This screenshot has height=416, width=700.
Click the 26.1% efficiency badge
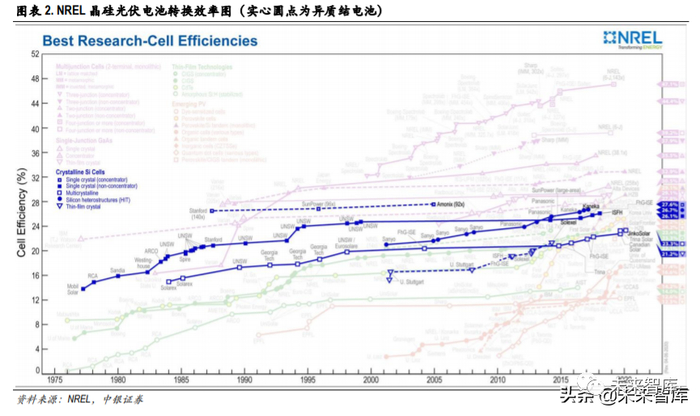[671, 216]
